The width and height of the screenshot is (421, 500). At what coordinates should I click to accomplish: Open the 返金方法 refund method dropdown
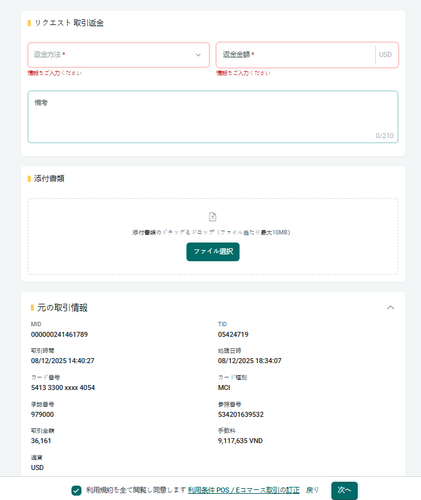point(118,55)
